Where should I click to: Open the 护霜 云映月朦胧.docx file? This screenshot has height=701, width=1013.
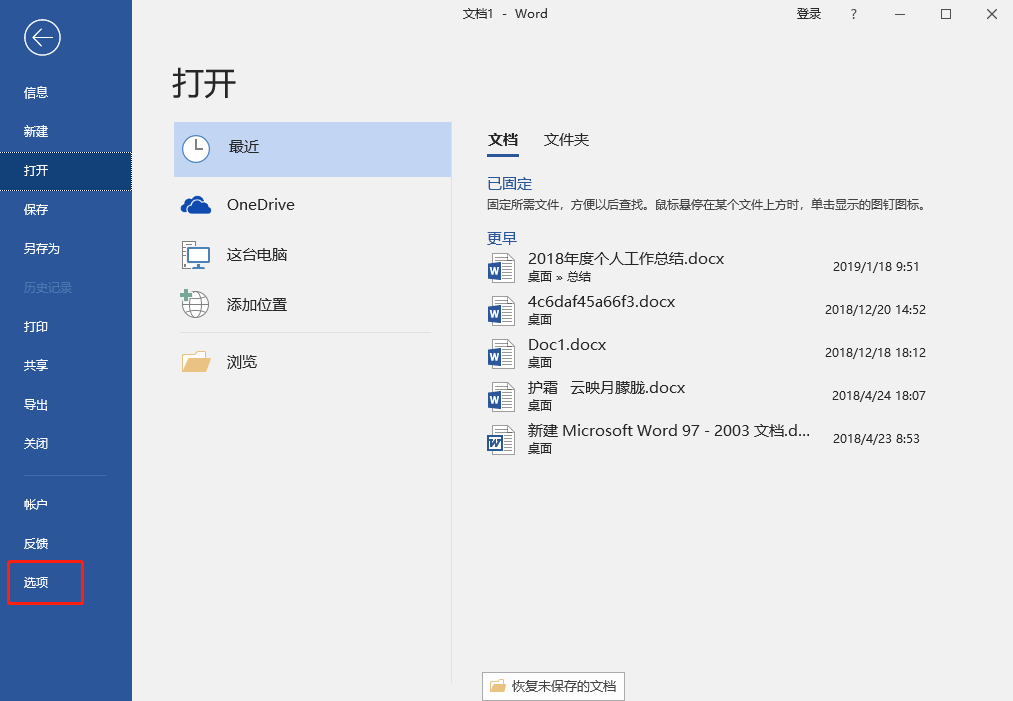(x=606, y=388)
